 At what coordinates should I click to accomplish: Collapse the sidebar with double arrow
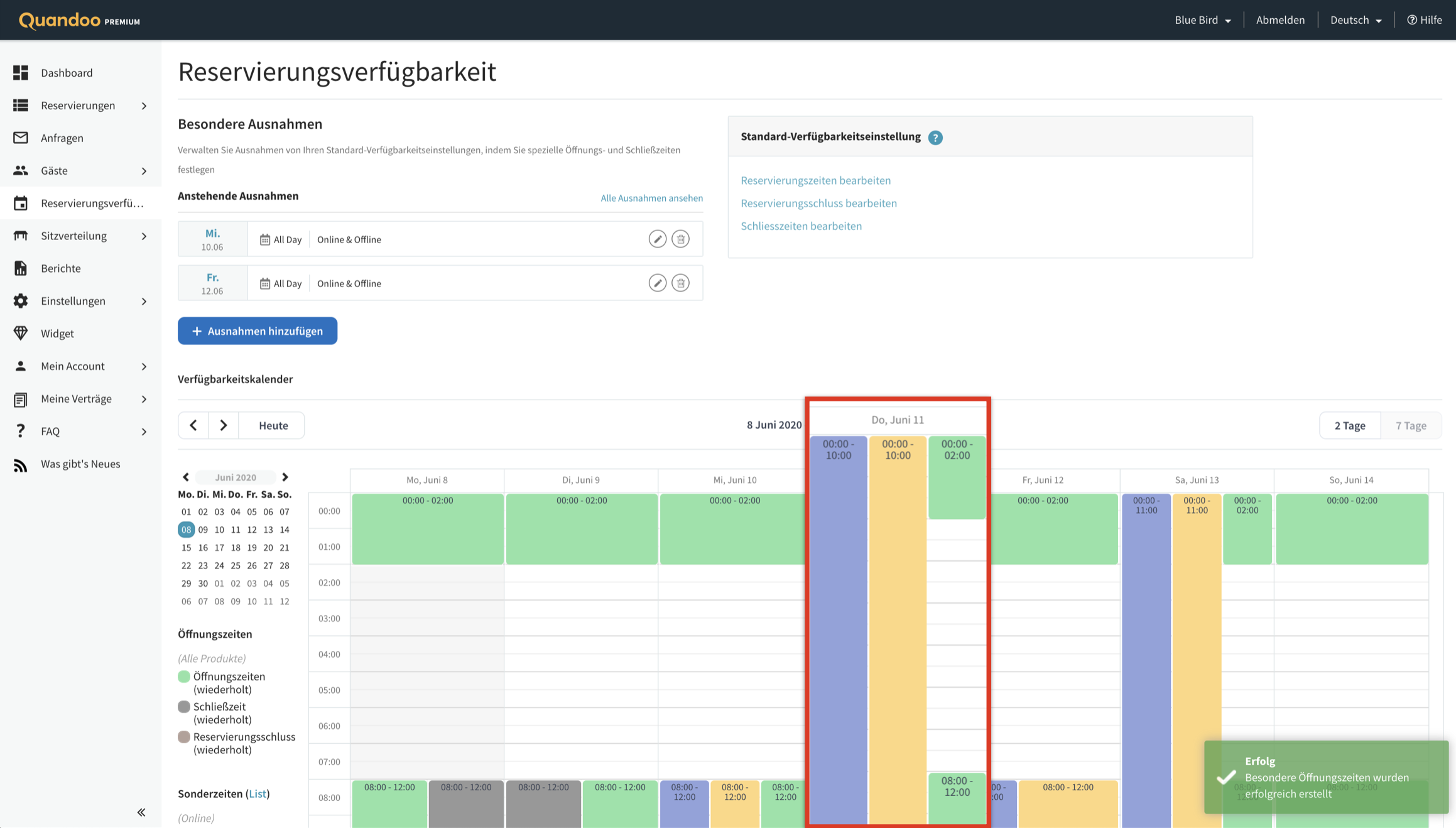tap(141, 812)
